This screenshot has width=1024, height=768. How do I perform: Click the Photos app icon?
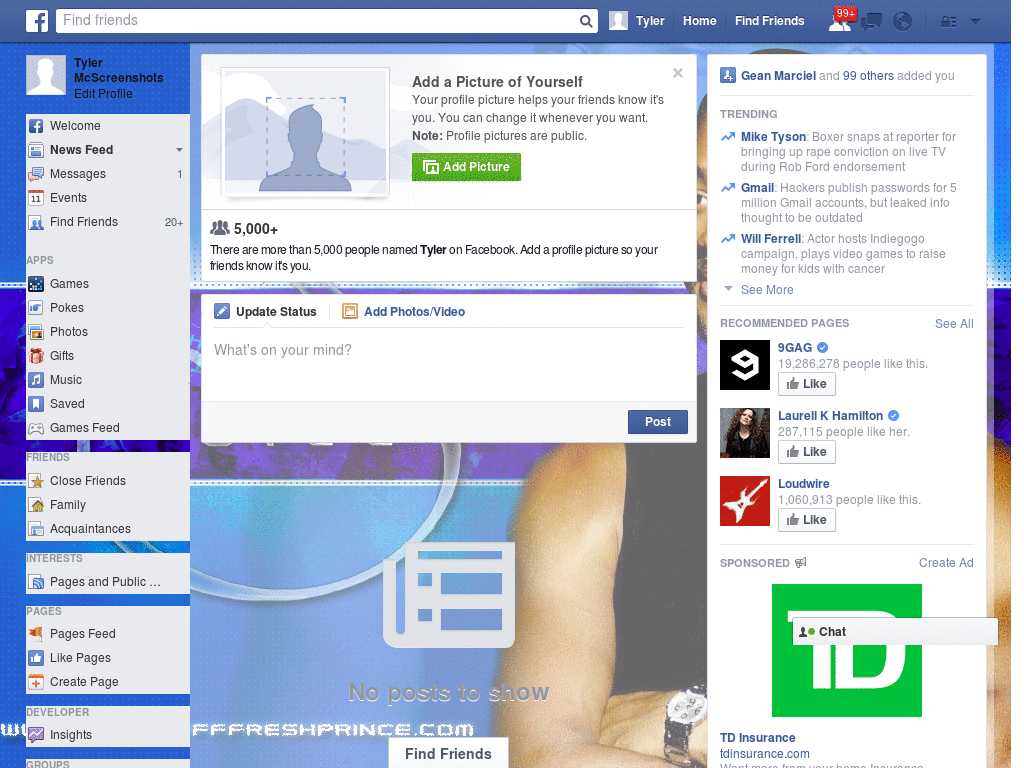(x=36, y=332)
